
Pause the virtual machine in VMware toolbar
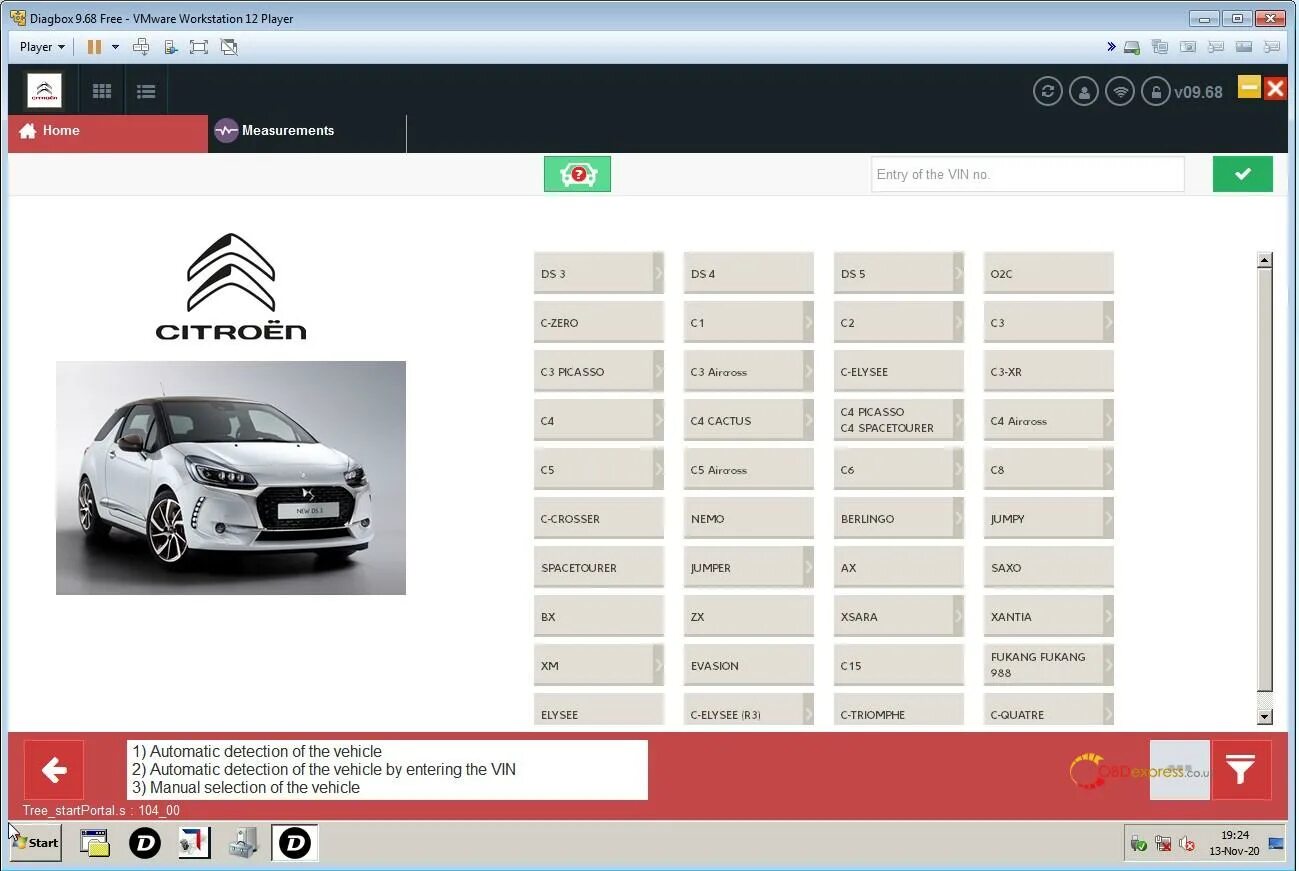94,47
